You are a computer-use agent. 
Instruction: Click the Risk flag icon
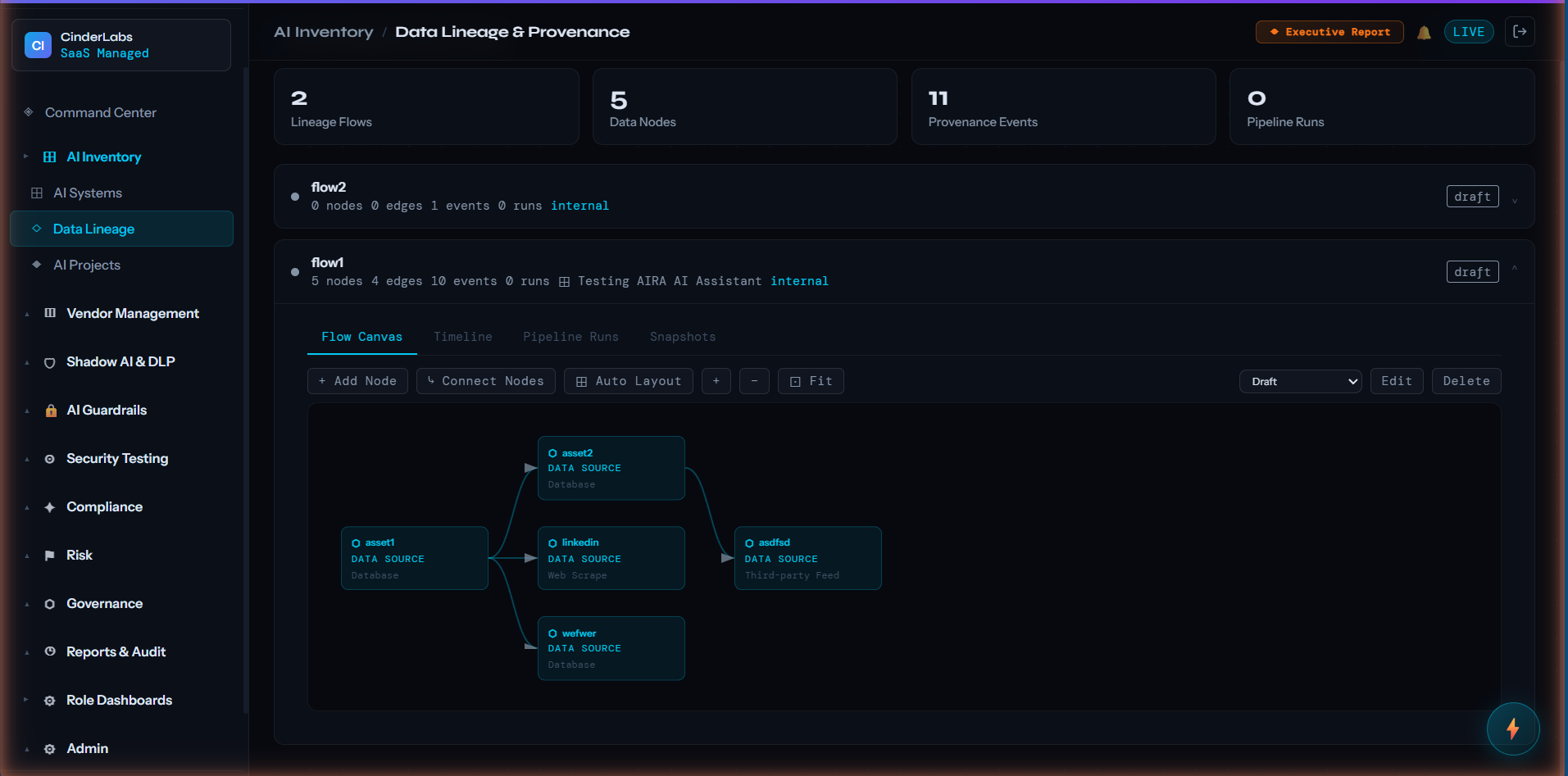coord(50,556)
